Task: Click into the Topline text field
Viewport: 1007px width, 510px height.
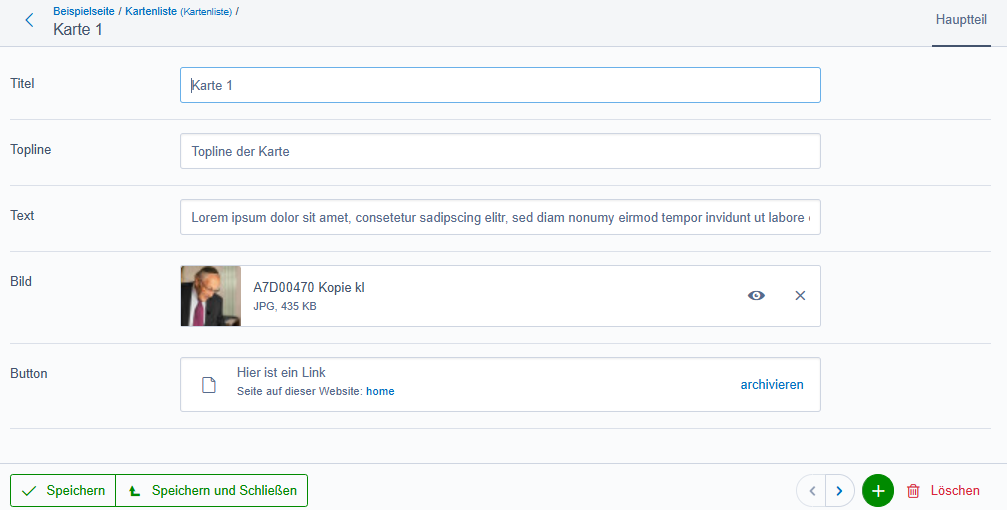Action: (x=500, y=151)
